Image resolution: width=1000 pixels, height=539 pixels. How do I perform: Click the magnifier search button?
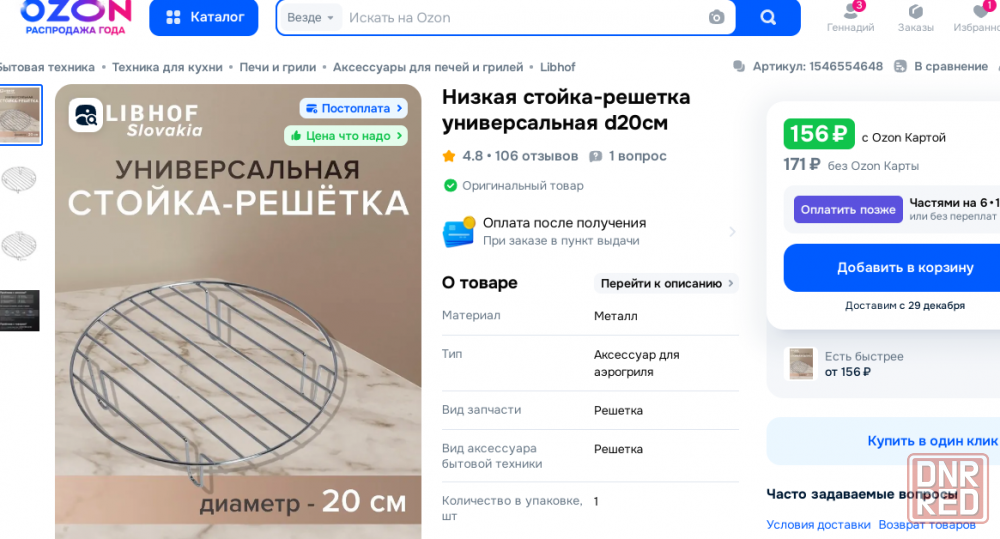tap(768, 17)
